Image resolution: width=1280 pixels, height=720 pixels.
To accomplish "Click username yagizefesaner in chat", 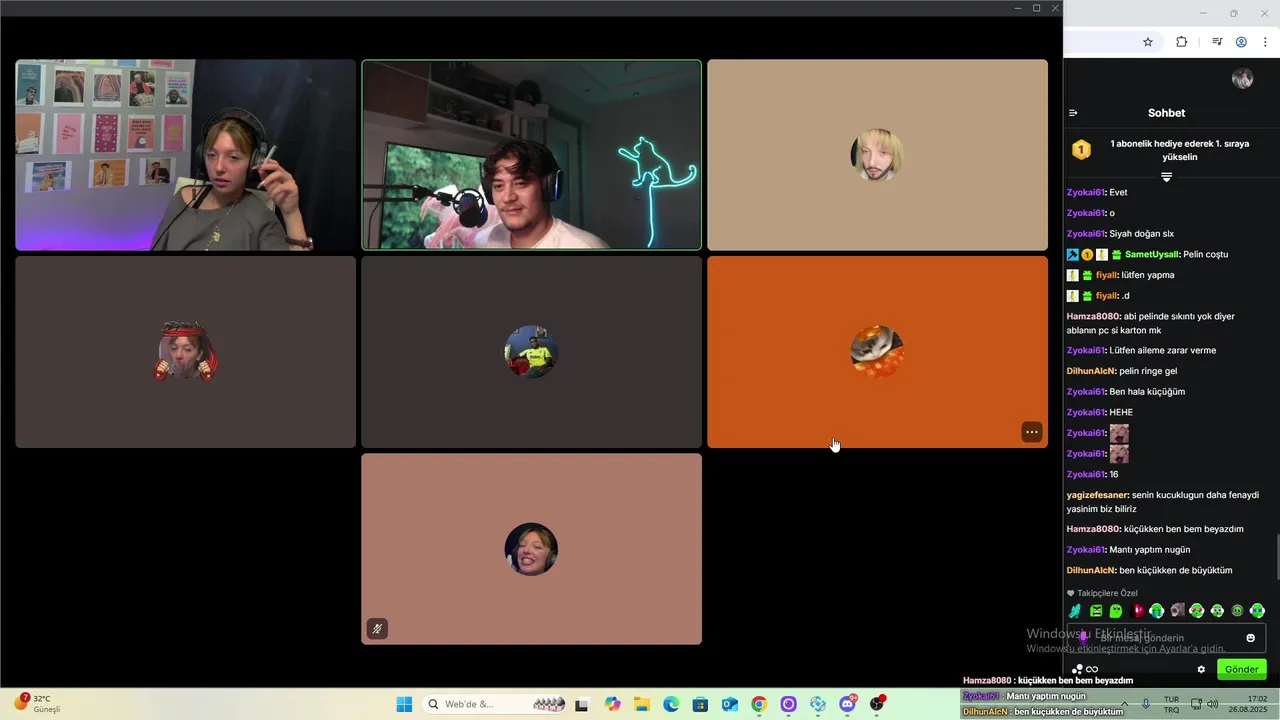I will [1098, 495].
